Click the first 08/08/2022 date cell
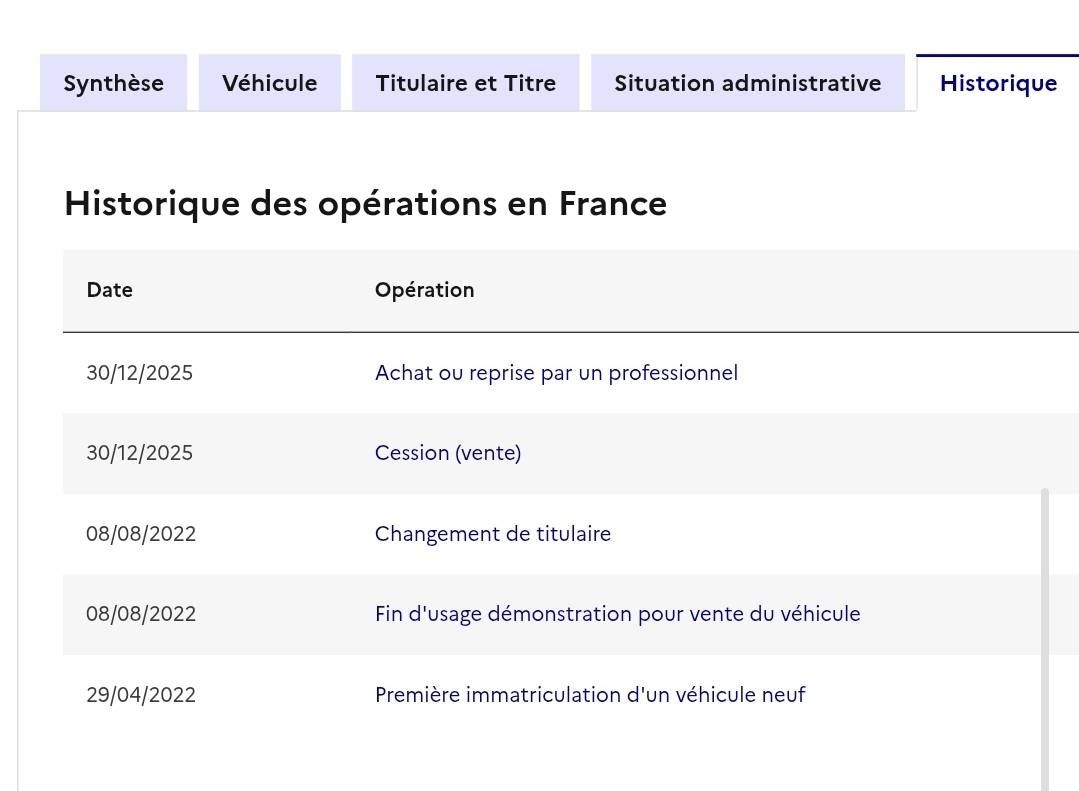The height and width of the screenshot is (791, 1079). 141,534
